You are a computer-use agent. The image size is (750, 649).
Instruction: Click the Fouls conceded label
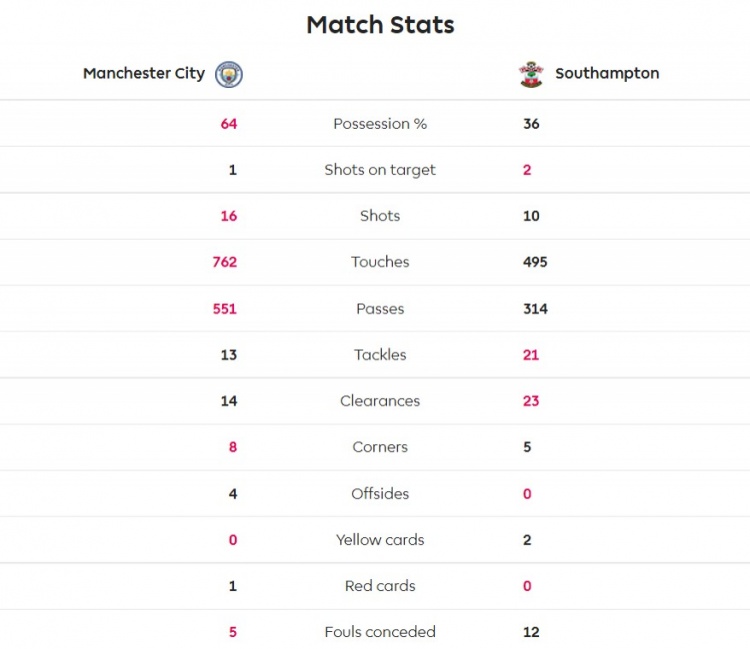(x=380, y=632)
